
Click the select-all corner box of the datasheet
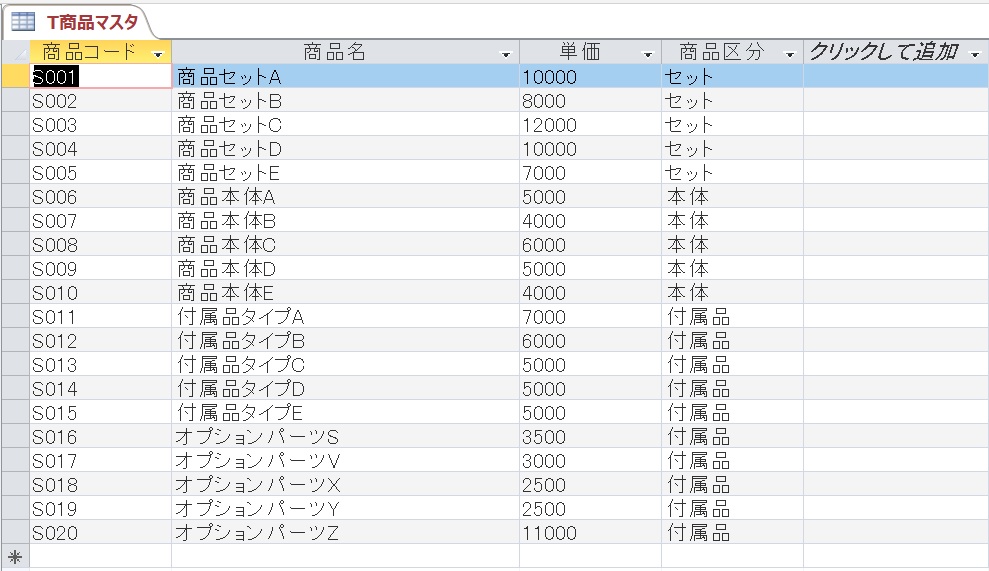click(x=15, y=52)
